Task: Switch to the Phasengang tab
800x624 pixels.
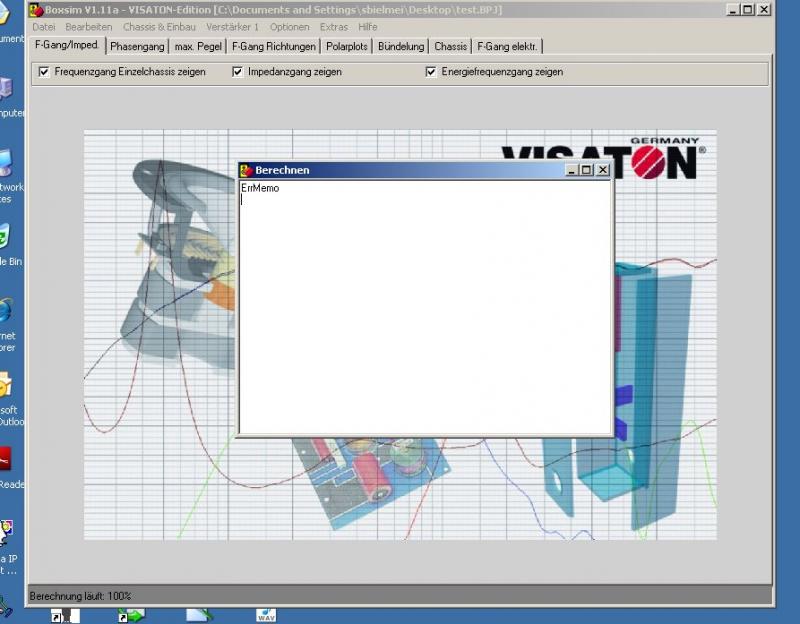Action: (x=138, y=46)
